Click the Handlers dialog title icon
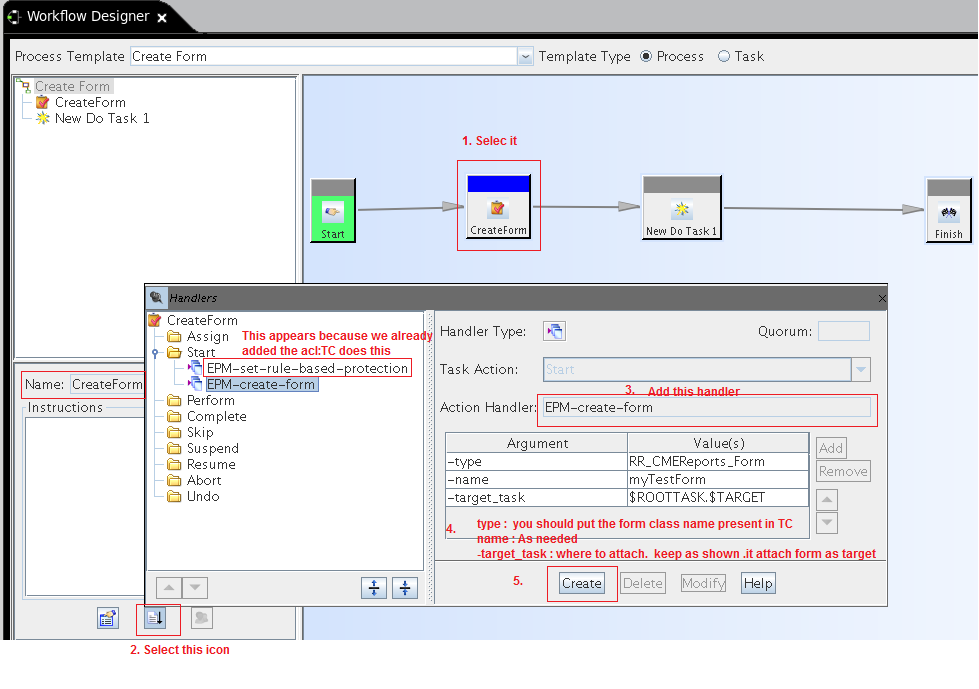 click(157, 298)
